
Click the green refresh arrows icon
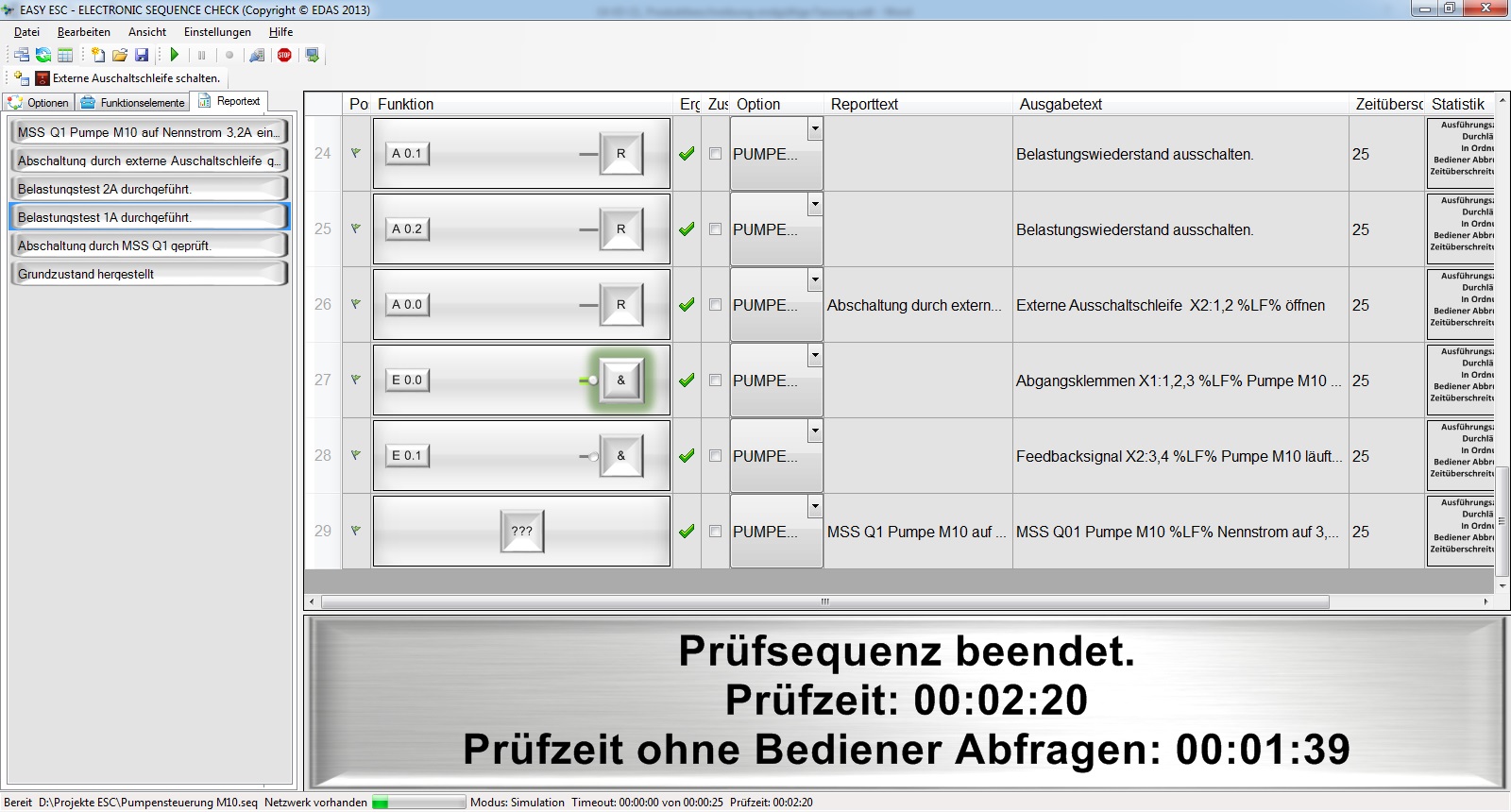point(43,55)
